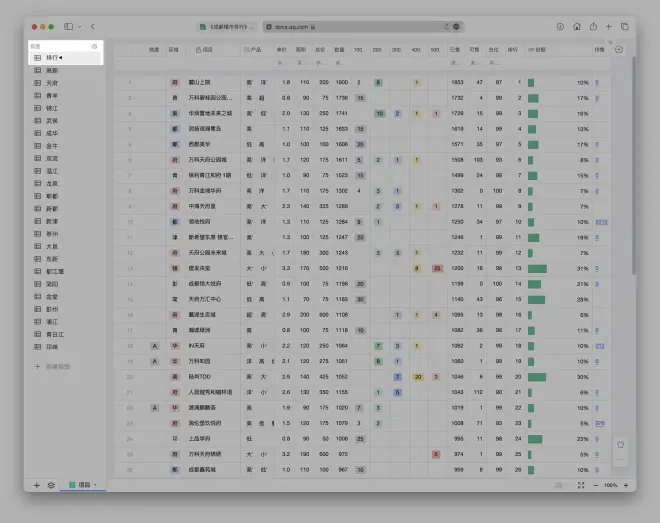Screen dimensions: 660x523
Task: Click the Safari downloads icon
Action: [x=560, y=26]
